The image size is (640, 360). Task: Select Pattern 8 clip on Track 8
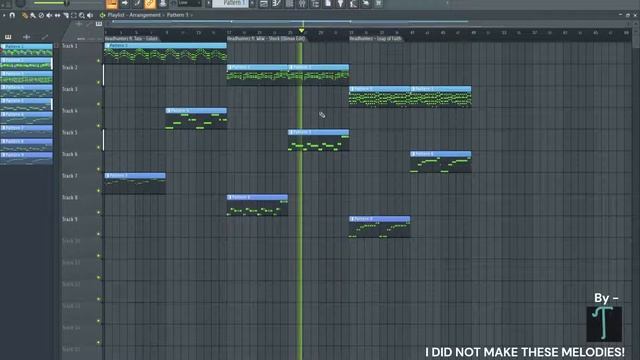pos(258,205)
